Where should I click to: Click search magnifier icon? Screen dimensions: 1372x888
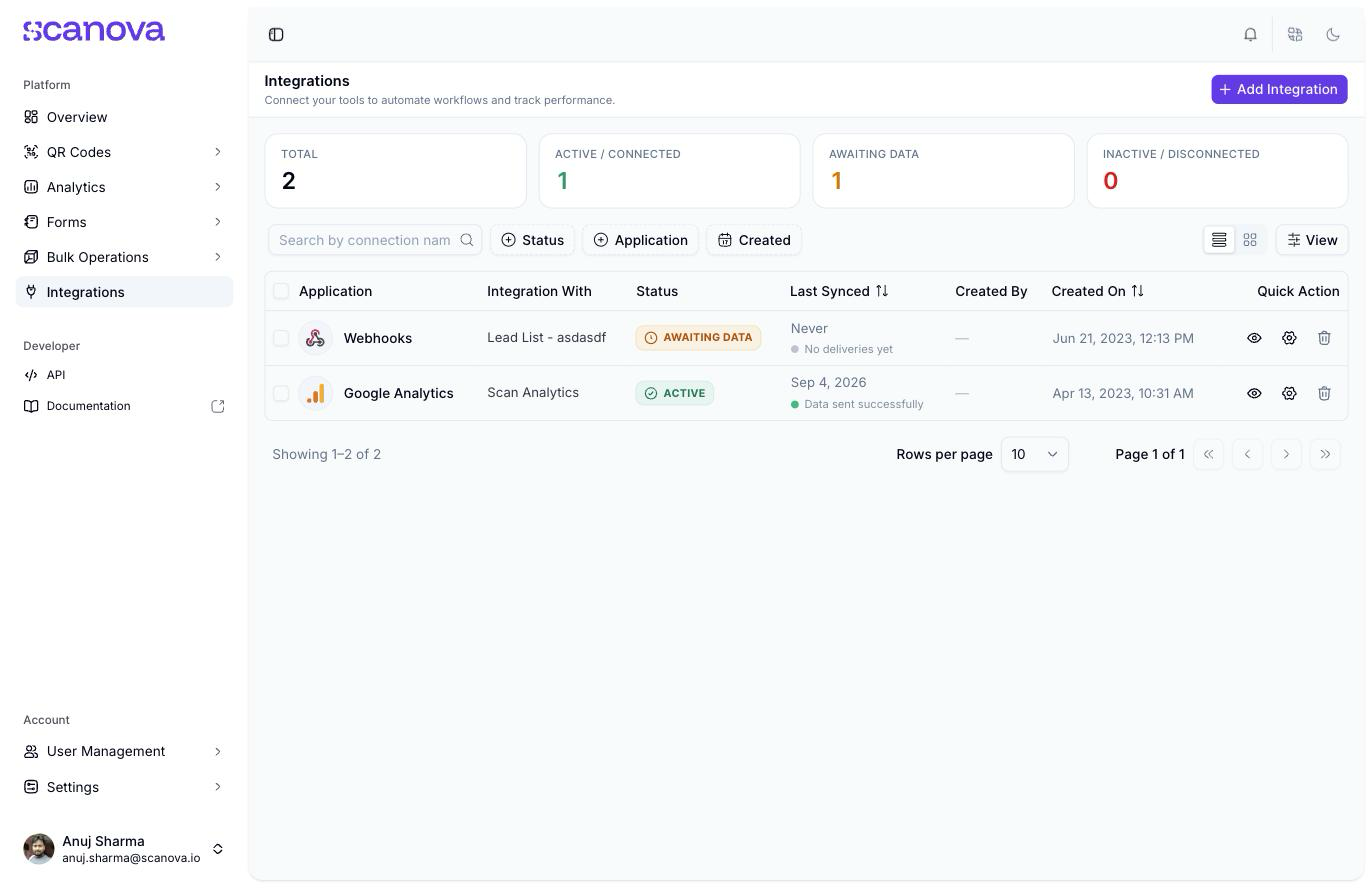pos(466,240)
